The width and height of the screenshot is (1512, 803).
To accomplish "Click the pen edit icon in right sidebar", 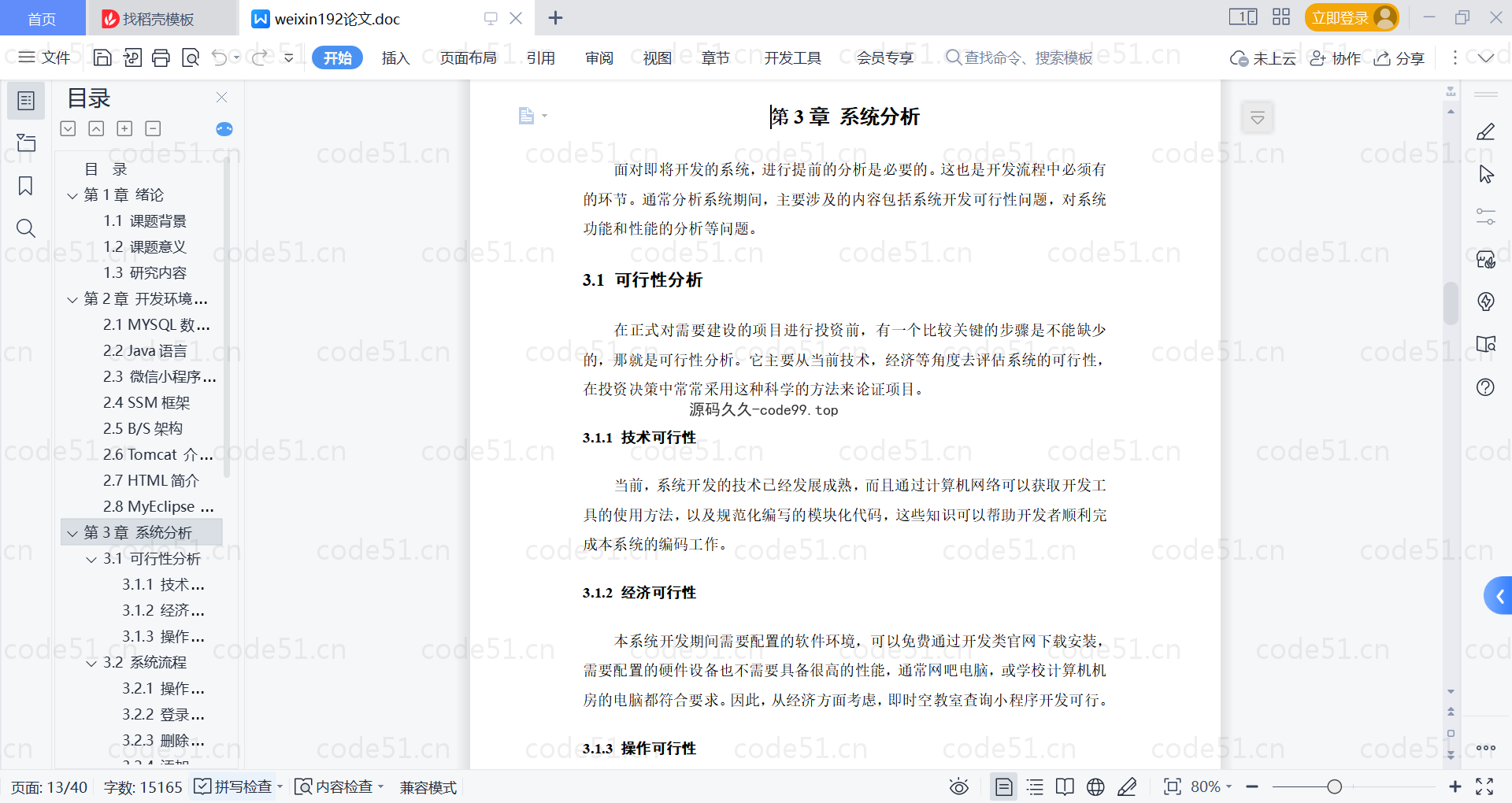I will click(x=1485, y=131).
